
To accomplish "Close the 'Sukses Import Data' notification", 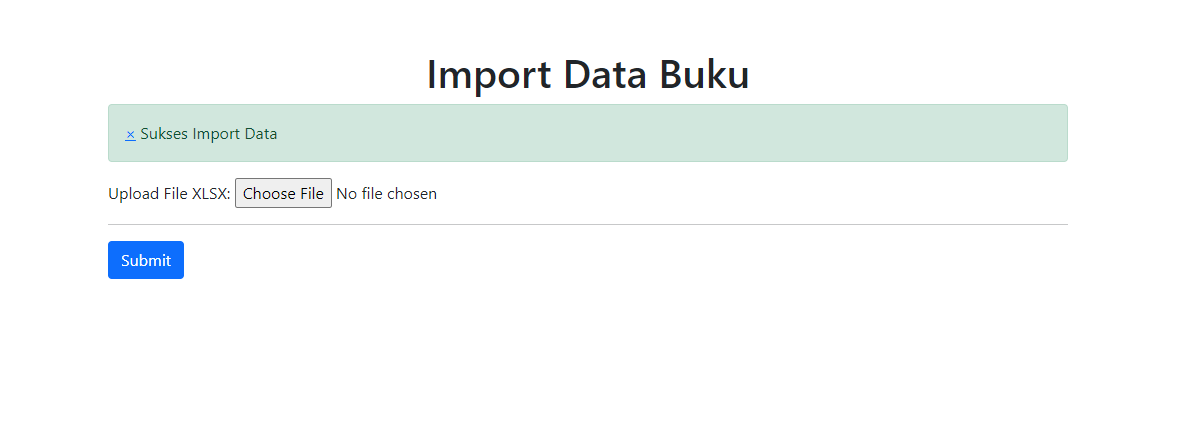I will pyautogui.click(x=130, y=134).
